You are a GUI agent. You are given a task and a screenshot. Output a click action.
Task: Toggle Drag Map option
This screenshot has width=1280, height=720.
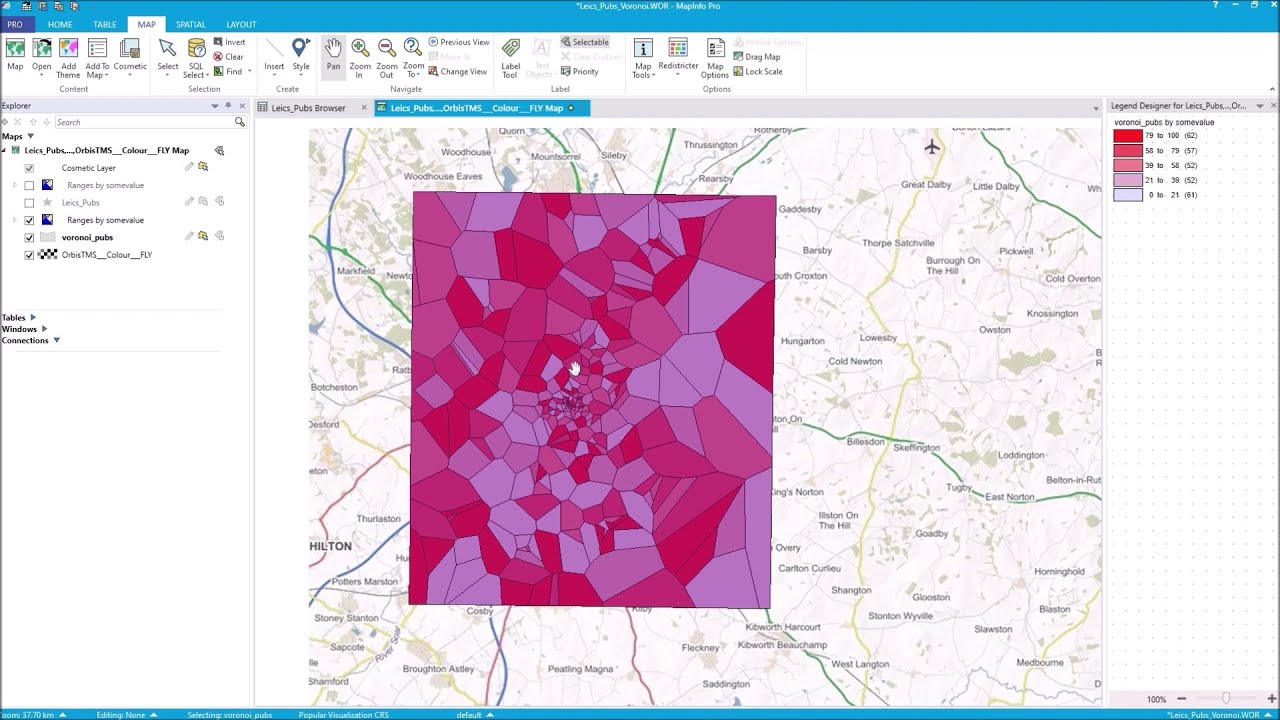point(757,57)
